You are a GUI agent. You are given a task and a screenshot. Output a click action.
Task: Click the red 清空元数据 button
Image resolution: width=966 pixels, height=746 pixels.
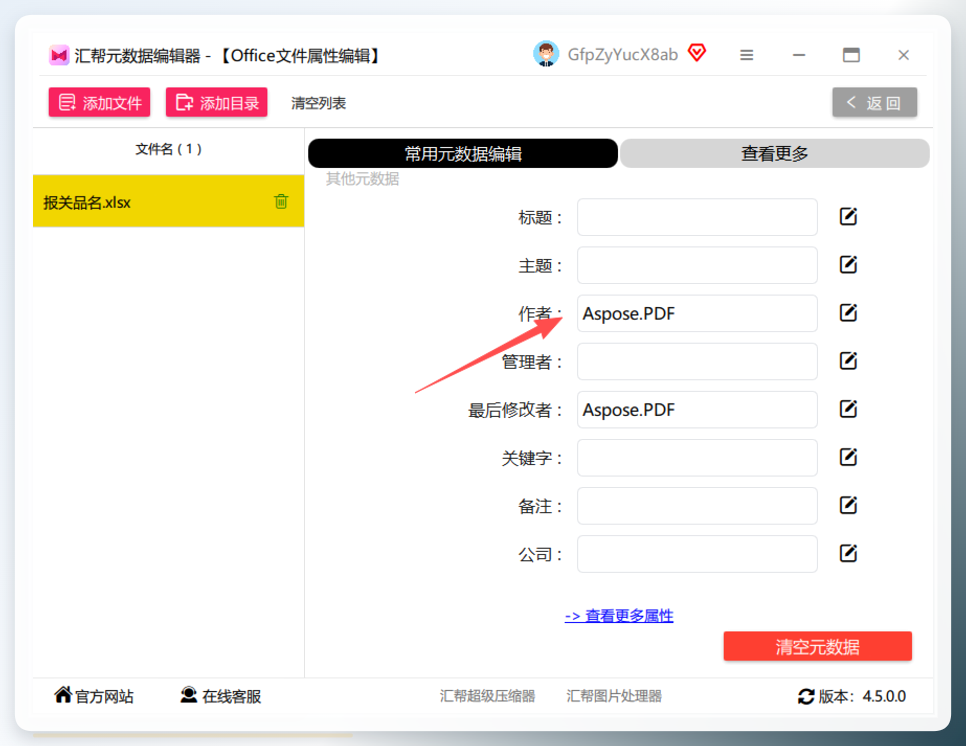818,646
